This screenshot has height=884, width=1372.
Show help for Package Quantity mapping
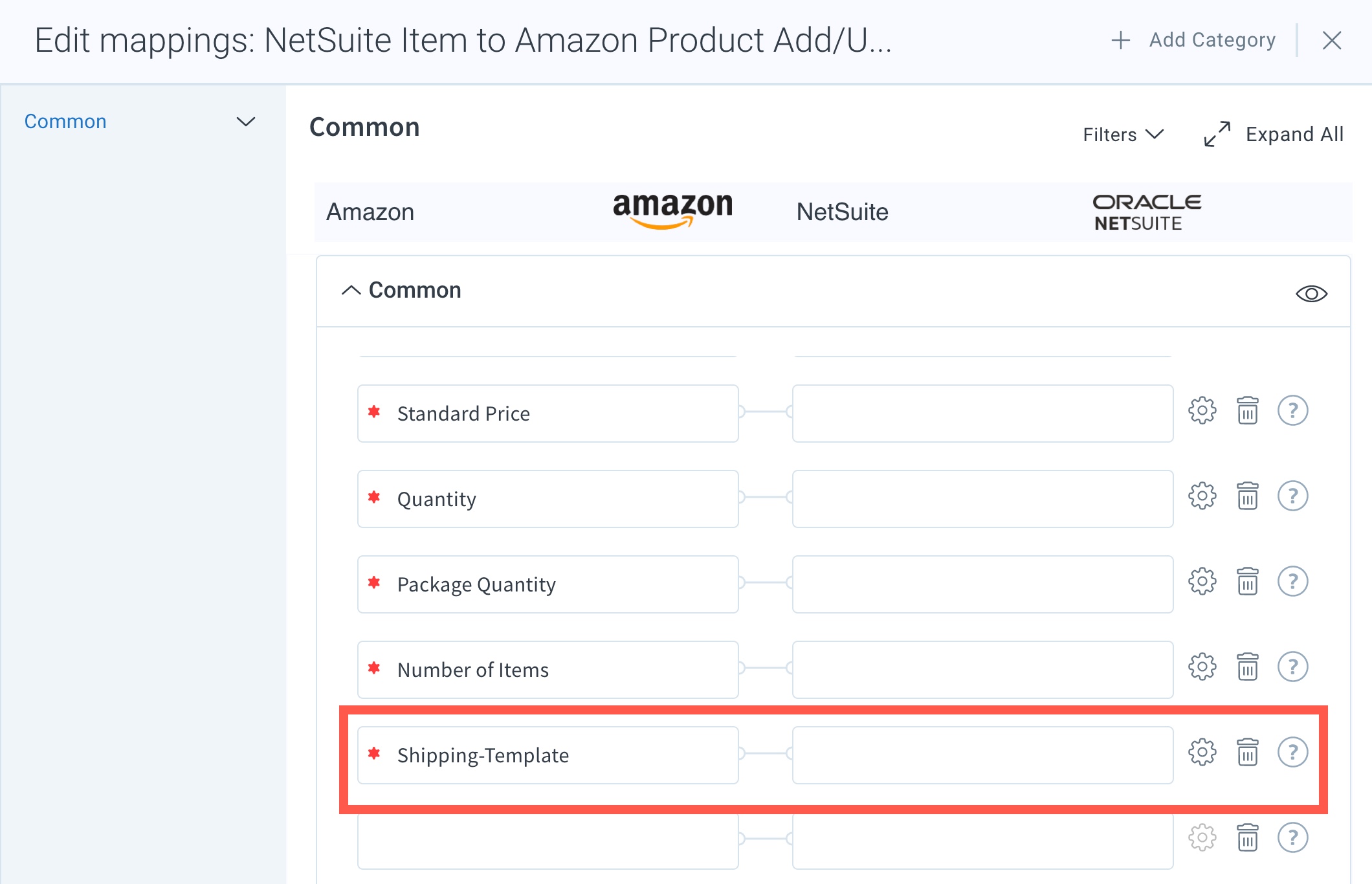pos(1292,582)
